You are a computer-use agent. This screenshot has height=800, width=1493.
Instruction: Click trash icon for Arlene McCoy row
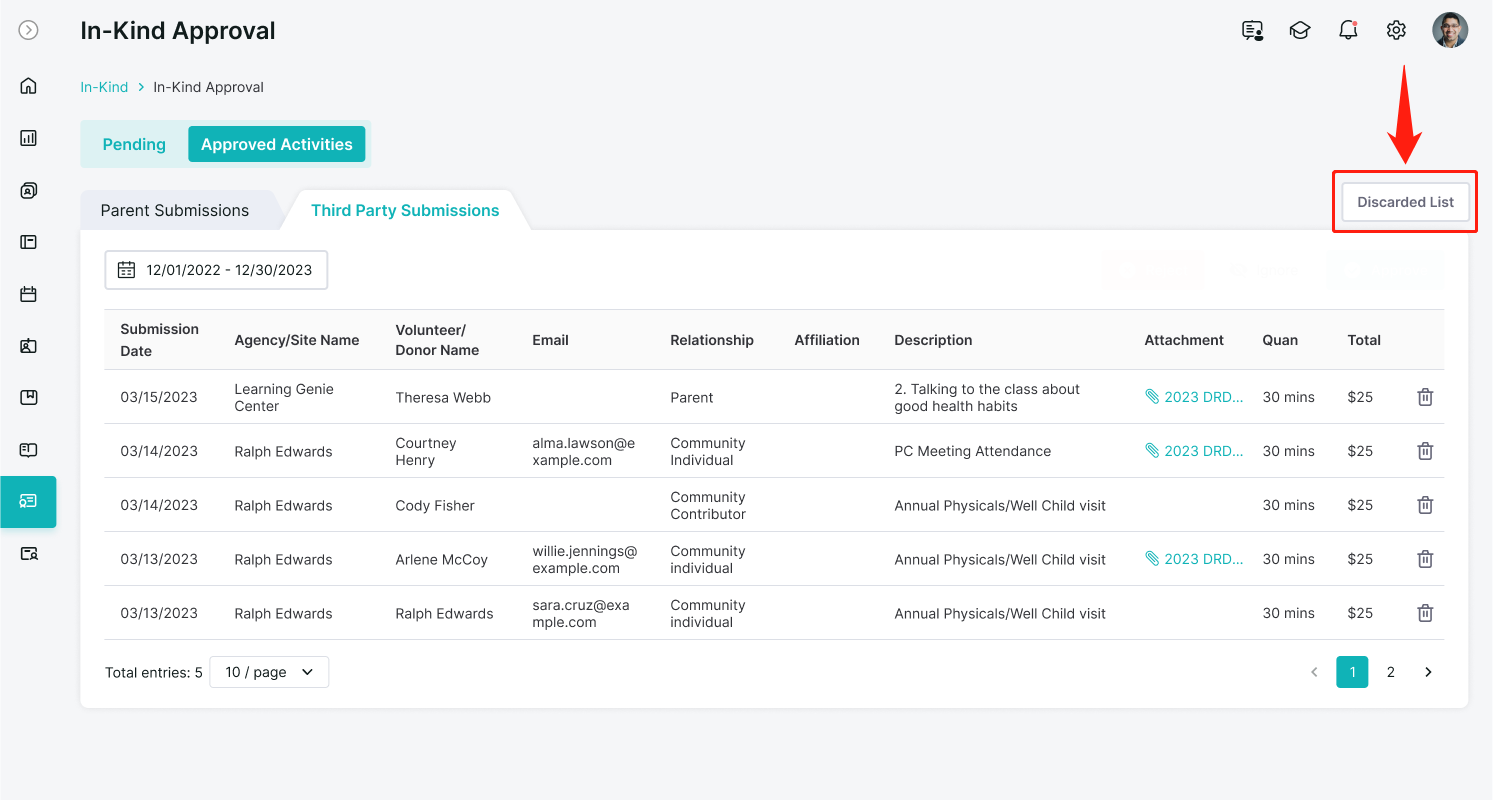(x=1425, y=559)
